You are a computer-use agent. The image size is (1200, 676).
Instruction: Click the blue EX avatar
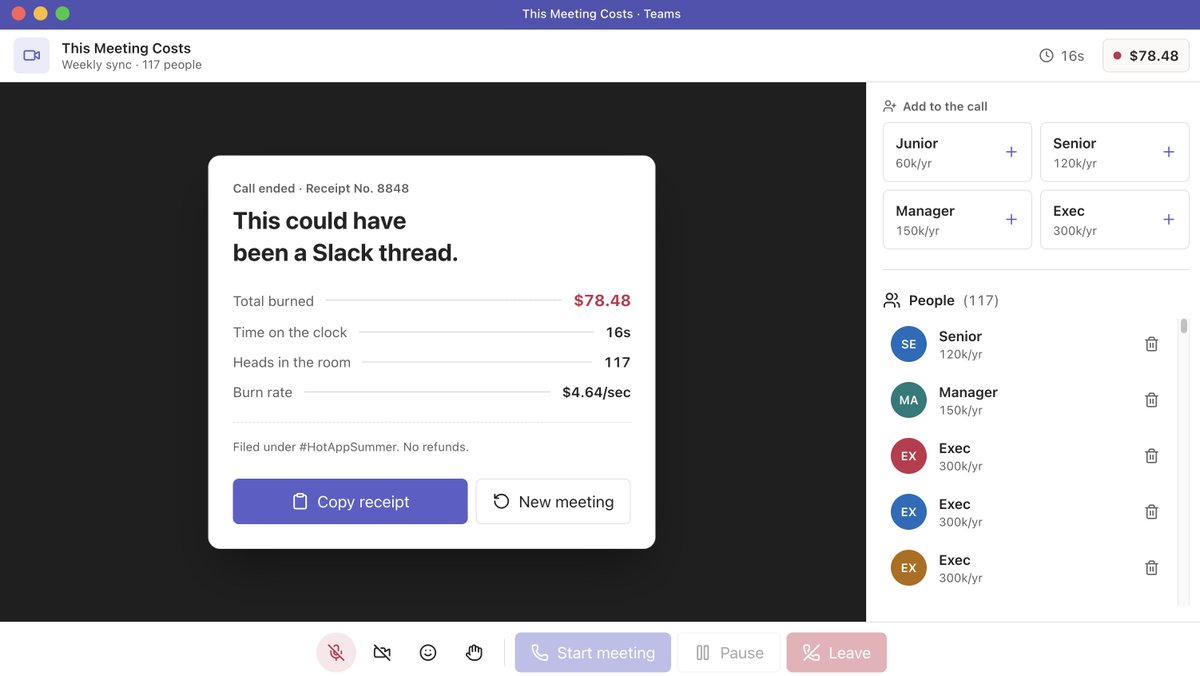[908, 512]
